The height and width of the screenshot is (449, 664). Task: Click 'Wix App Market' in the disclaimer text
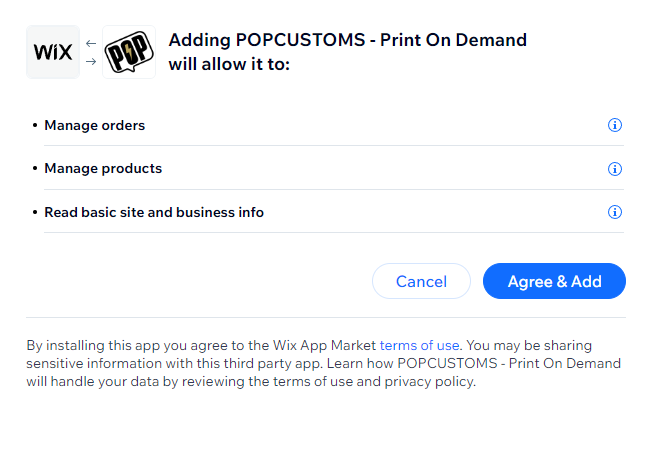pos(324,346)
